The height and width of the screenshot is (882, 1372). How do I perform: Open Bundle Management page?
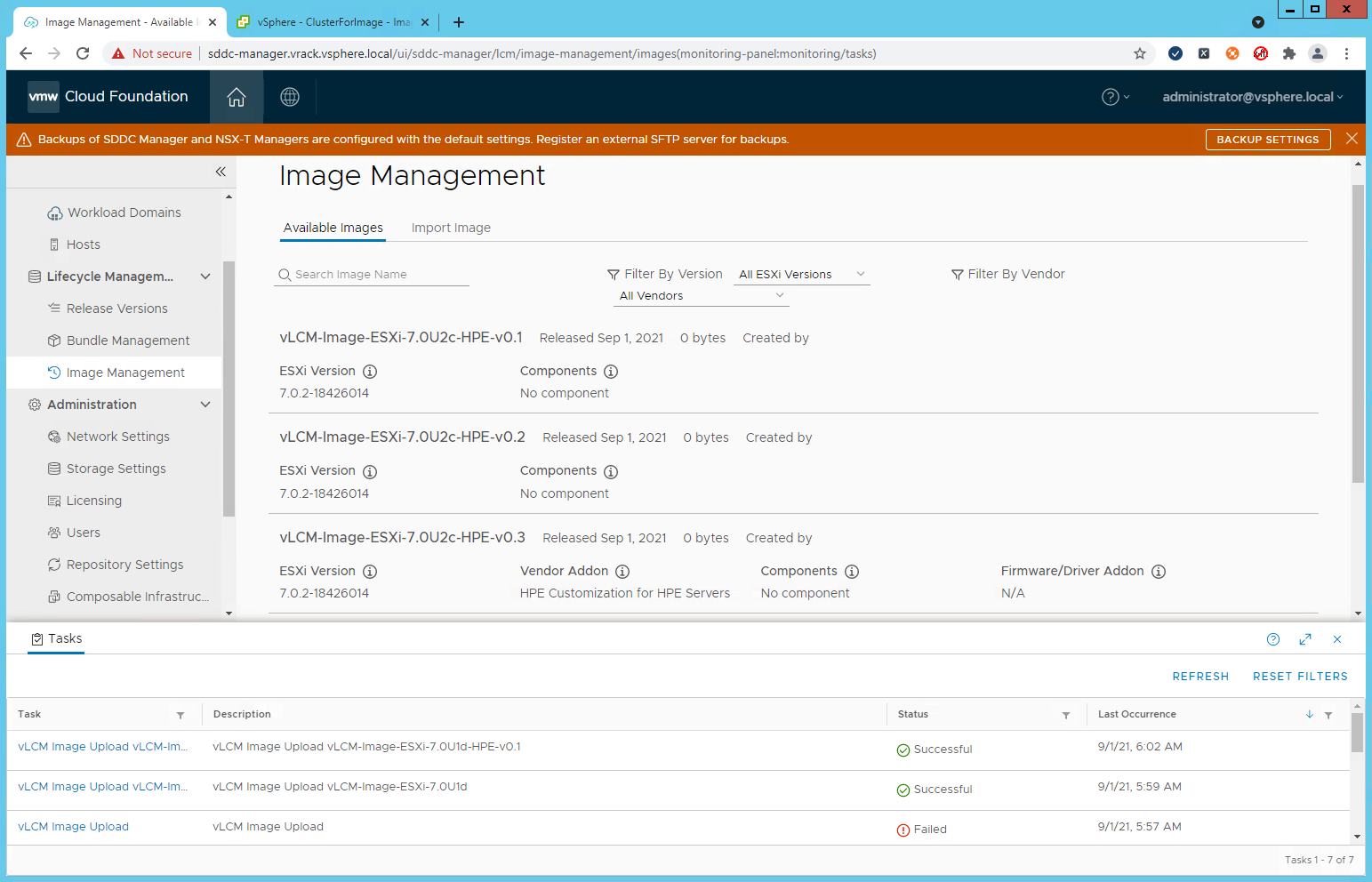tap(128, 341)
